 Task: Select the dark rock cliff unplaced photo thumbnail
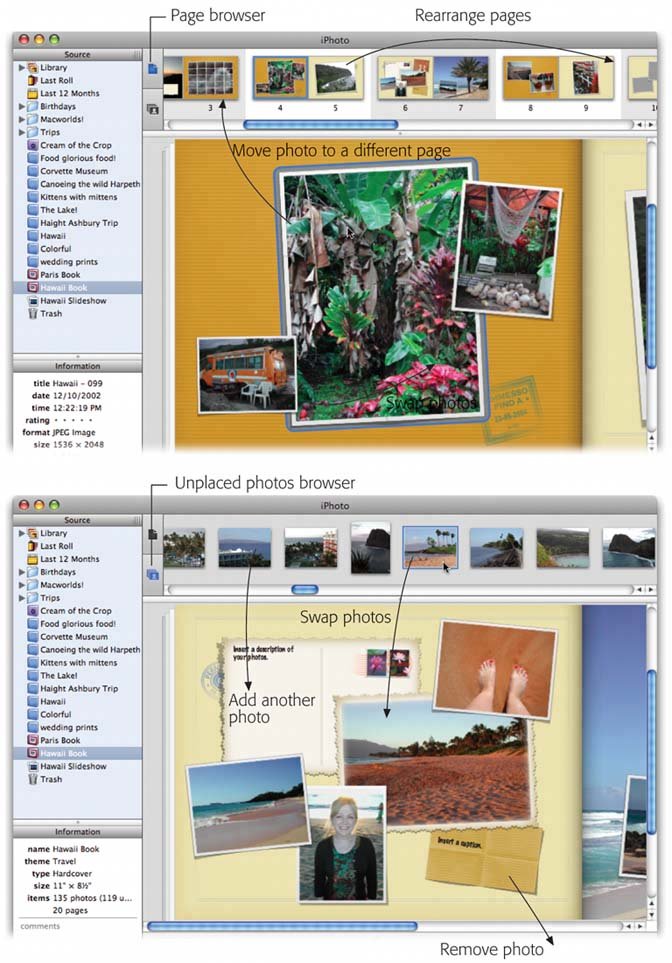[x=370, y=548]
